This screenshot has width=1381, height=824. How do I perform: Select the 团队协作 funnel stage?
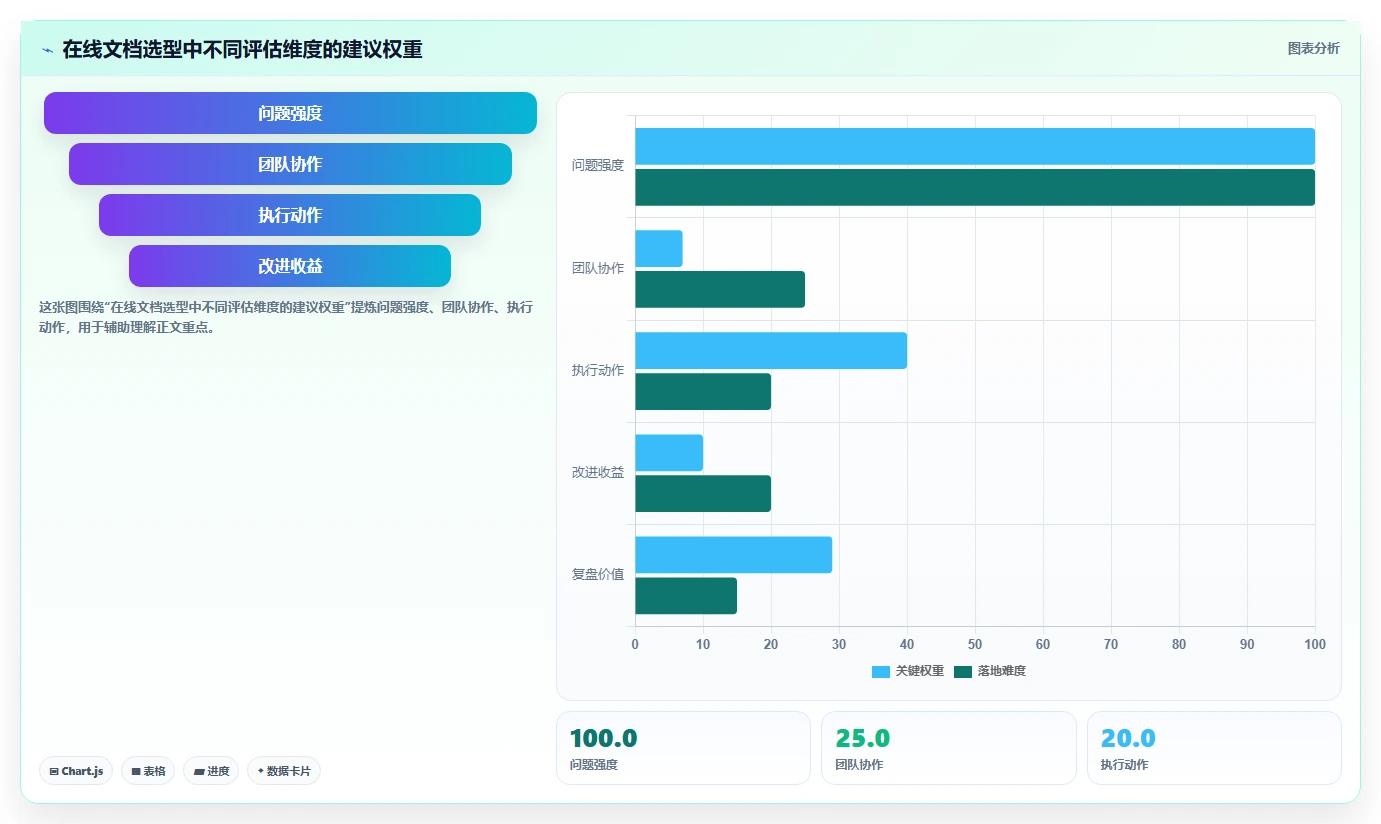click(x=290, y=164)
